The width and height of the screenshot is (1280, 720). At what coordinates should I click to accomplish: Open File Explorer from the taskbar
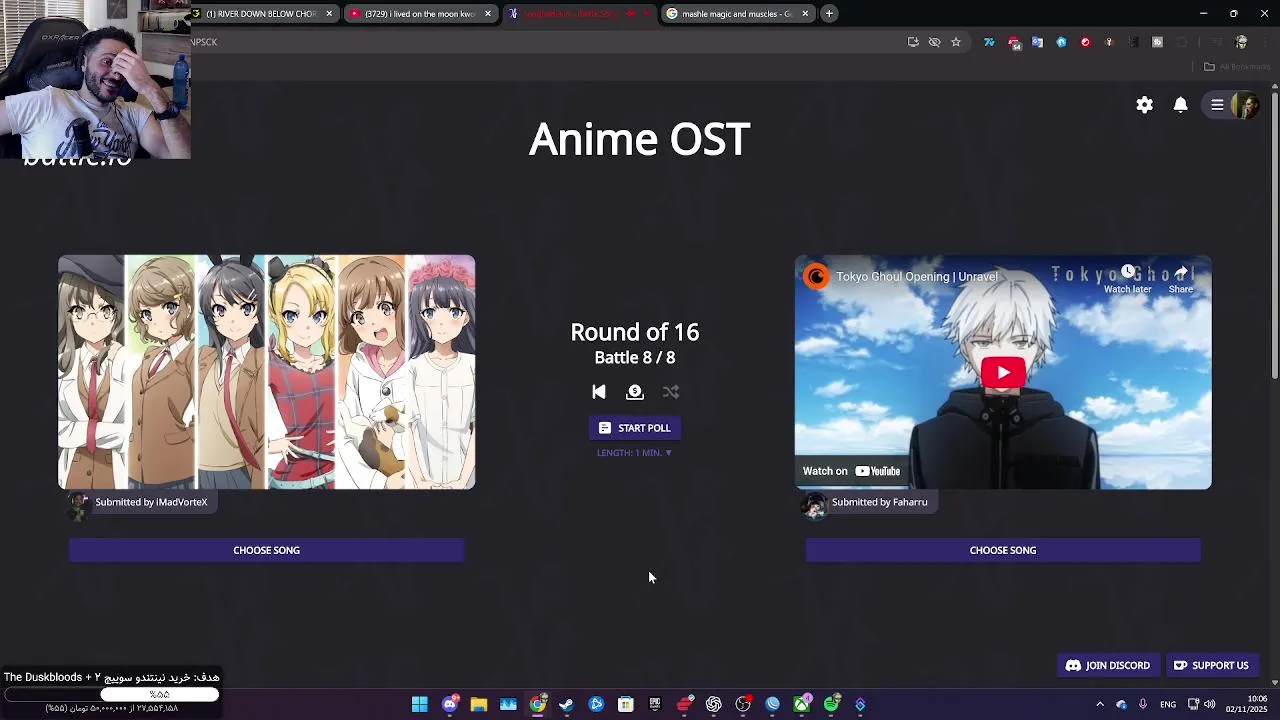pyautogui.click(x=479, y=705)
